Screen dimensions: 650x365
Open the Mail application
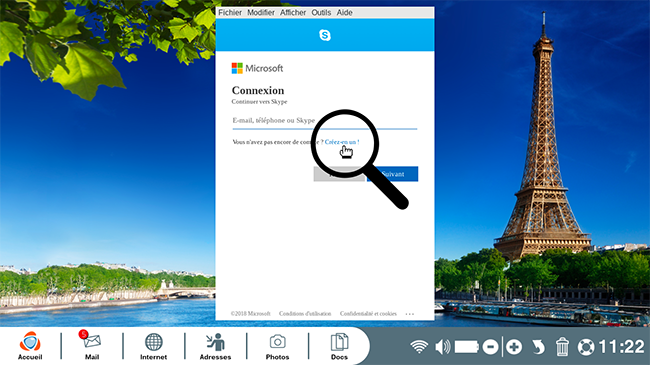point(92,346)
